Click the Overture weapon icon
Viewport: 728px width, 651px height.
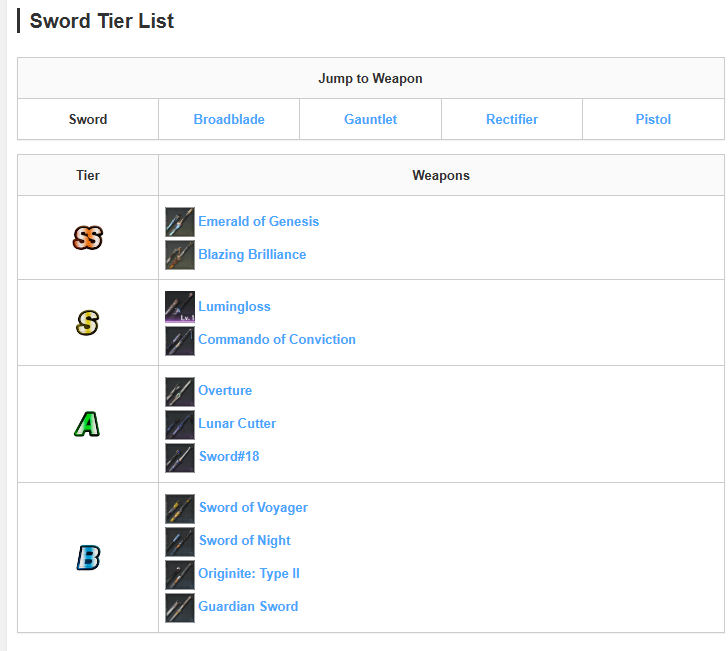pos(180,392)
